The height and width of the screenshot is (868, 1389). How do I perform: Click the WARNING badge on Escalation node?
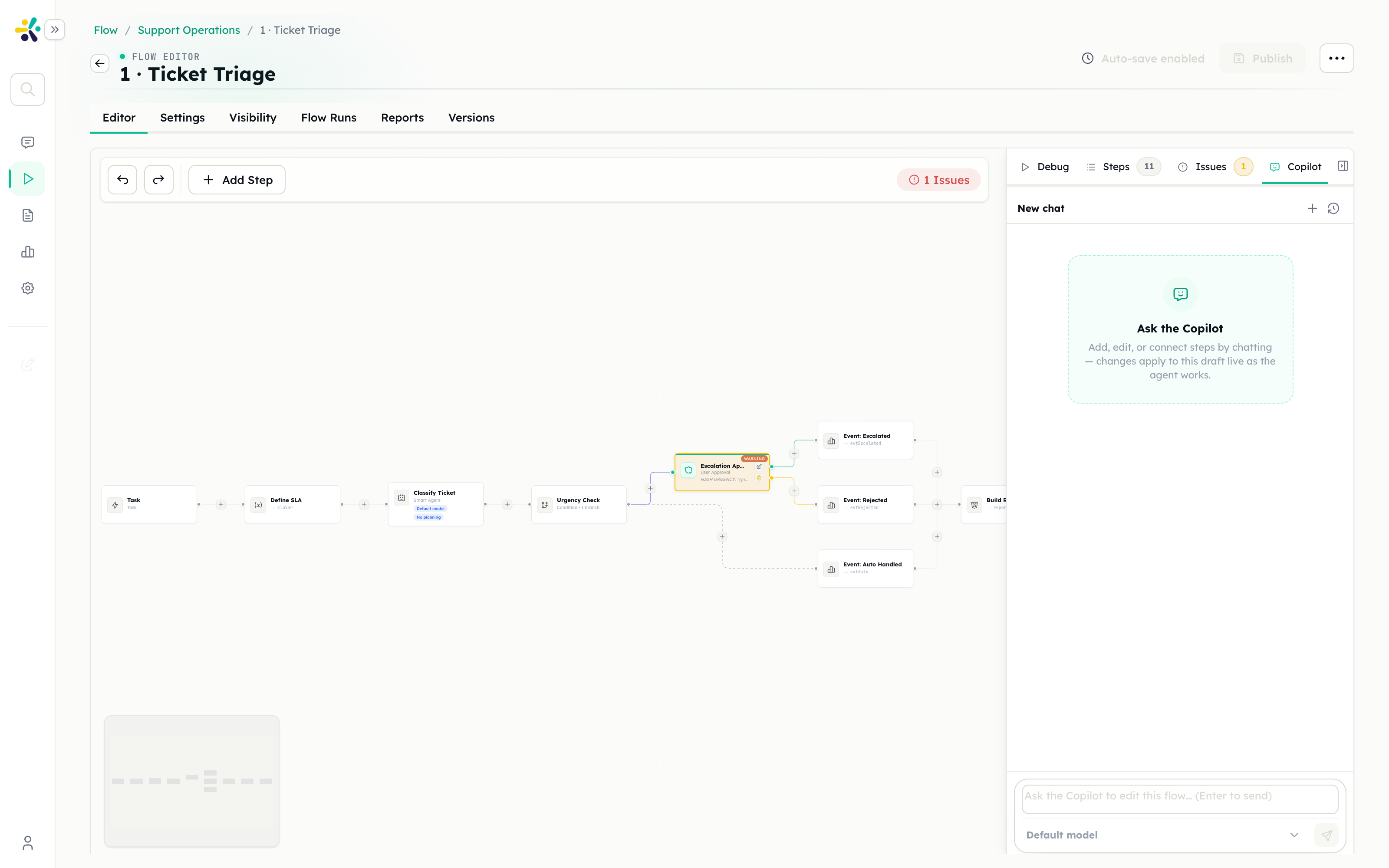(x=754, y=459)
